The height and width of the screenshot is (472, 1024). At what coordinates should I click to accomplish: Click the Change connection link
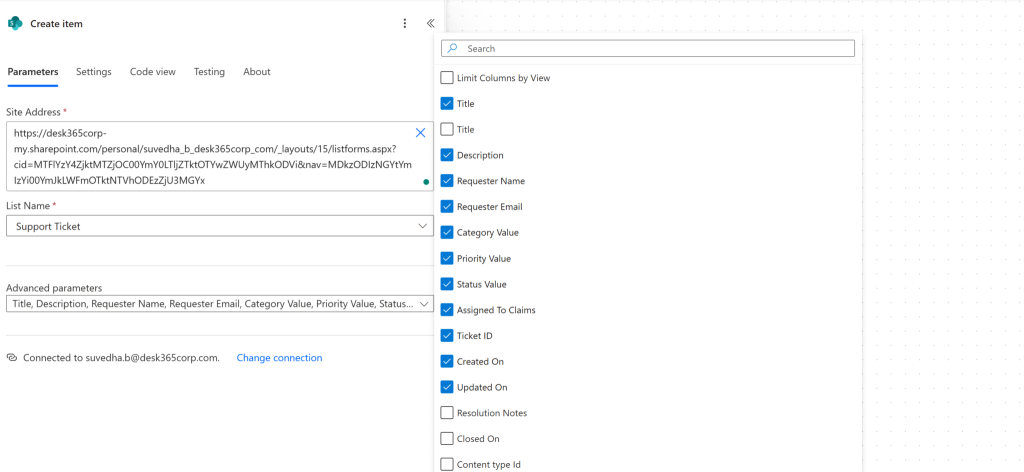tap(280, 358)
